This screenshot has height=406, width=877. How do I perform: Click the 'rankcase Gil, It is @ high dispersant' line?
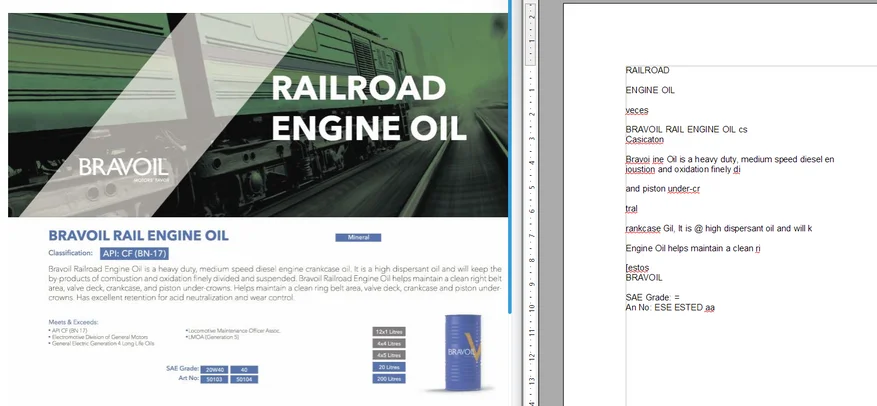(x=719, y=228)
